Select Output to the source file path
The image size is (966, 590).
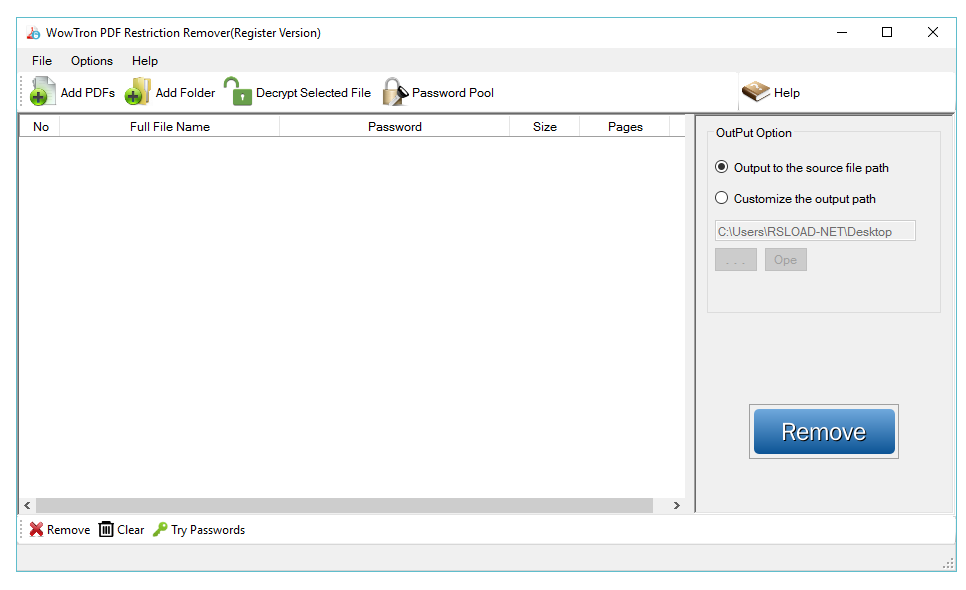[x=721, y=167]
